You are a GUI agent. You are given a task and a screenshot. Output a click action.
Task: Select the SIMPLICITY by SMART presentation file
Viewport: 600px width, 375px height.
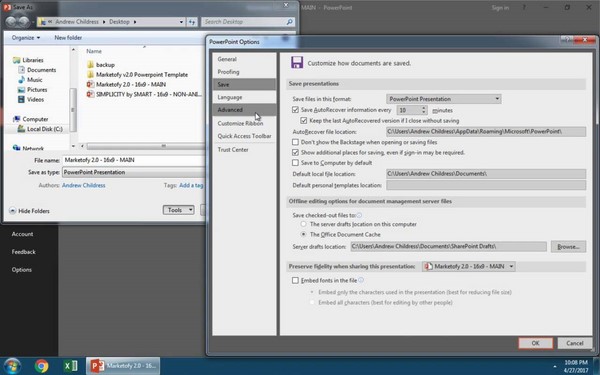tap(144, 94)
